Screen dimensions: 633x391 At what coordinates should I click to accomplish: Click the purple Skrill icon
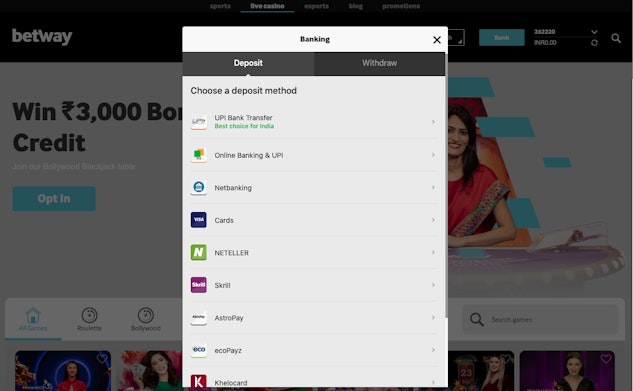[x=199, y=285]
